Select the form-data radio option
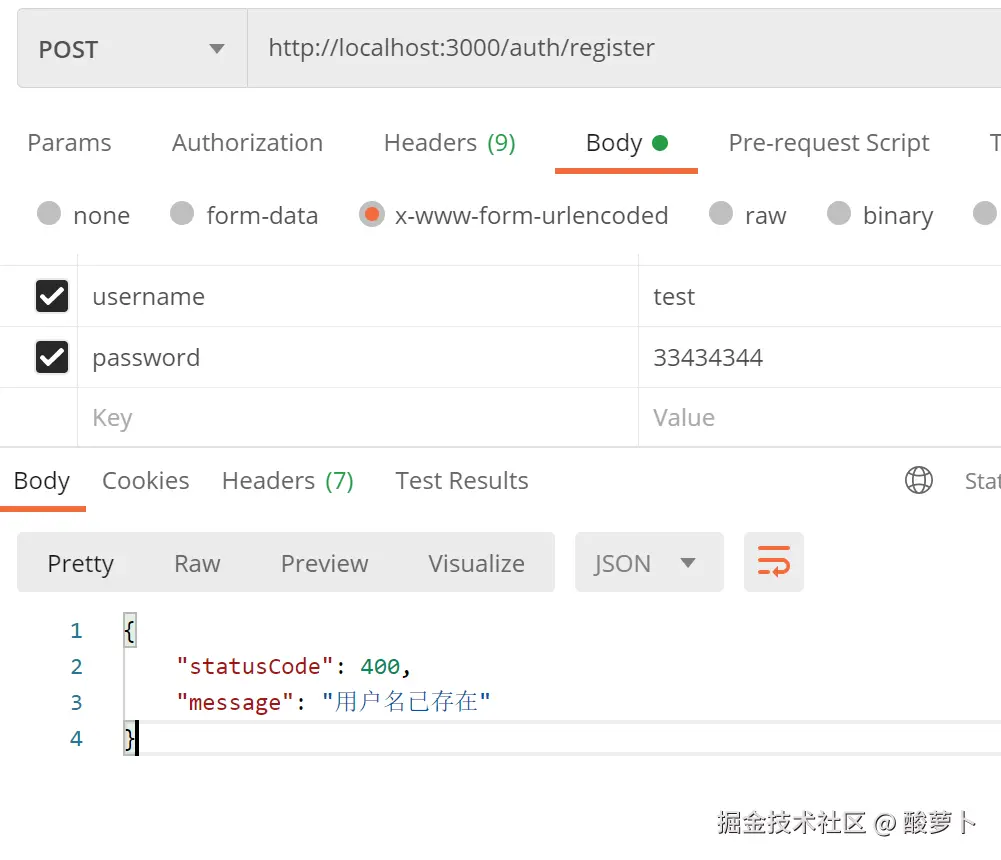 pos(182,214)
